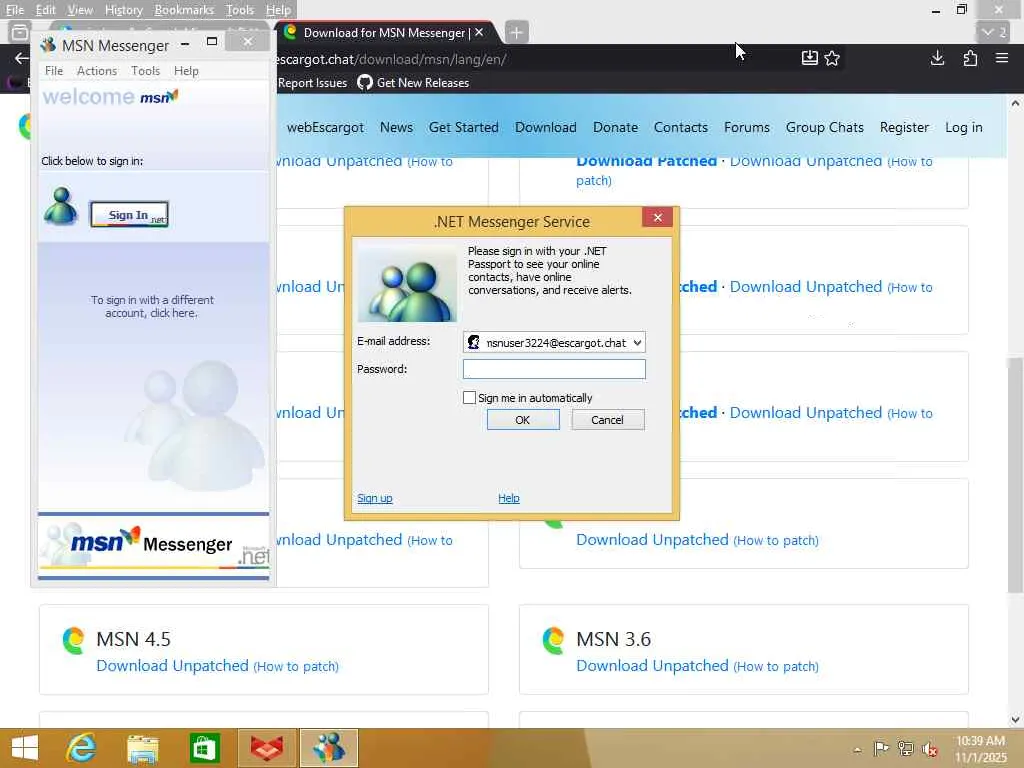This screenshot has width=1024, height=768.
Task: Close the .NET Messenger Service dialog
Action: point(658,217)
